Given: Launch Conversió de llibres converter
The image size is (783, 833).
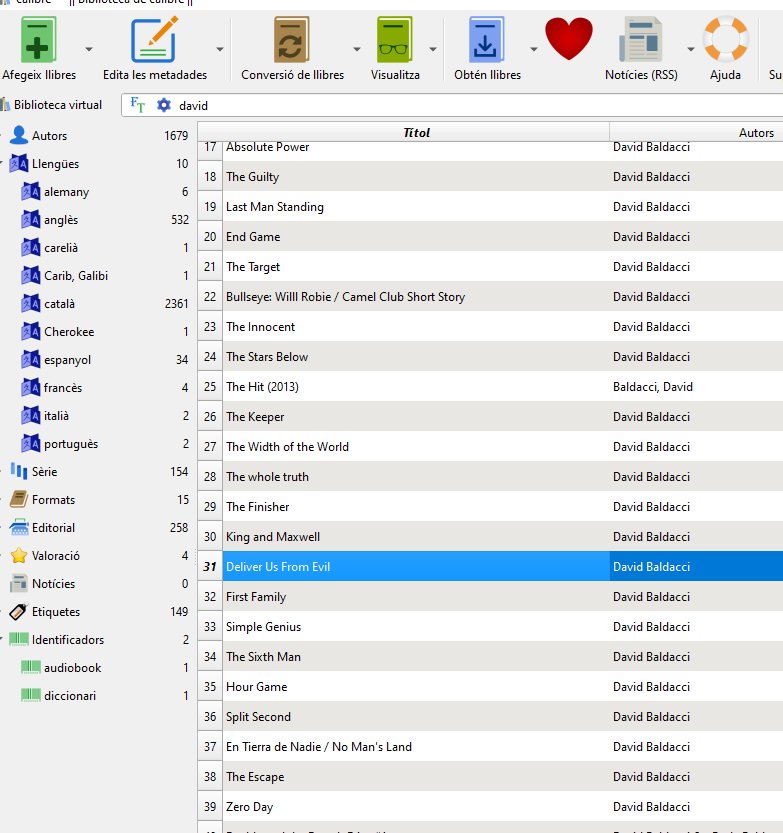Looking at the screenshot, I should coord(292,41).
